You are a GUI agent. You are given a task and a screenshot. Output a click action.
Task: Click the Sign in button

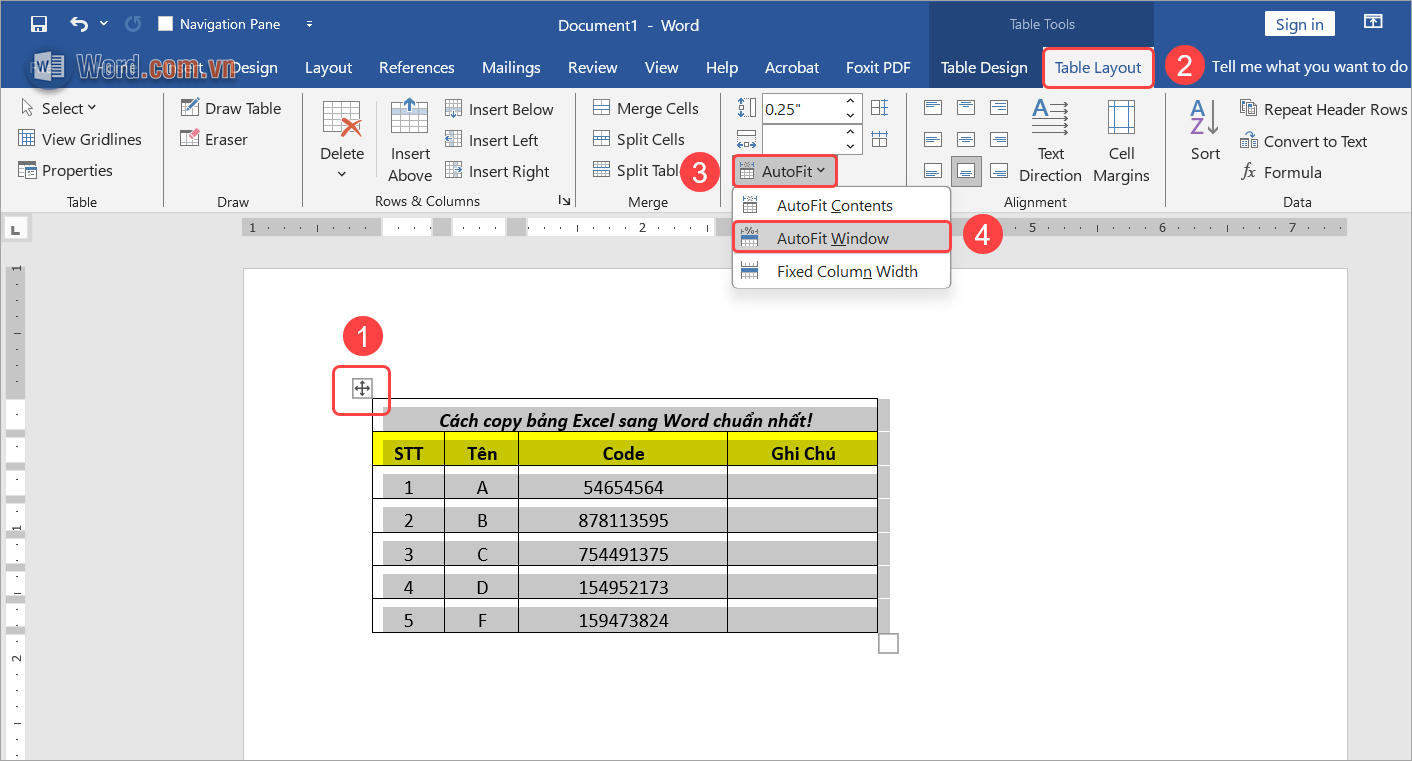coord(1299,24)
